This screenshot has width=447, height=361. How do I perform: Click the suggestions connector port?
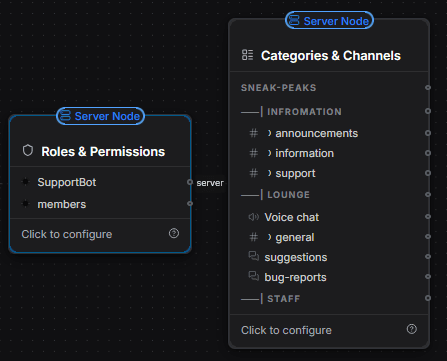pos(428,257)
